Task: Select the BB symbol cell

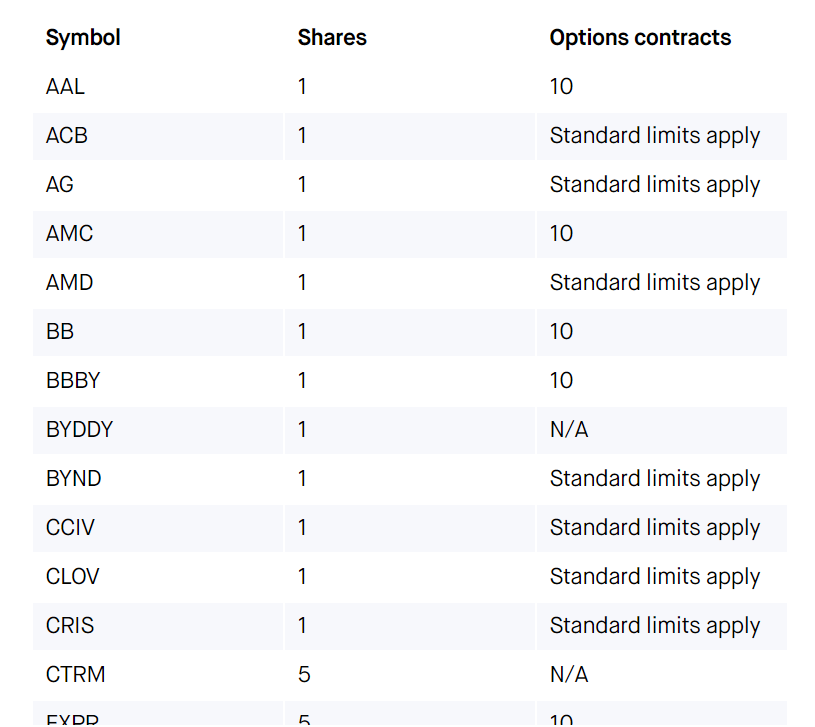Action: point(158,333)
